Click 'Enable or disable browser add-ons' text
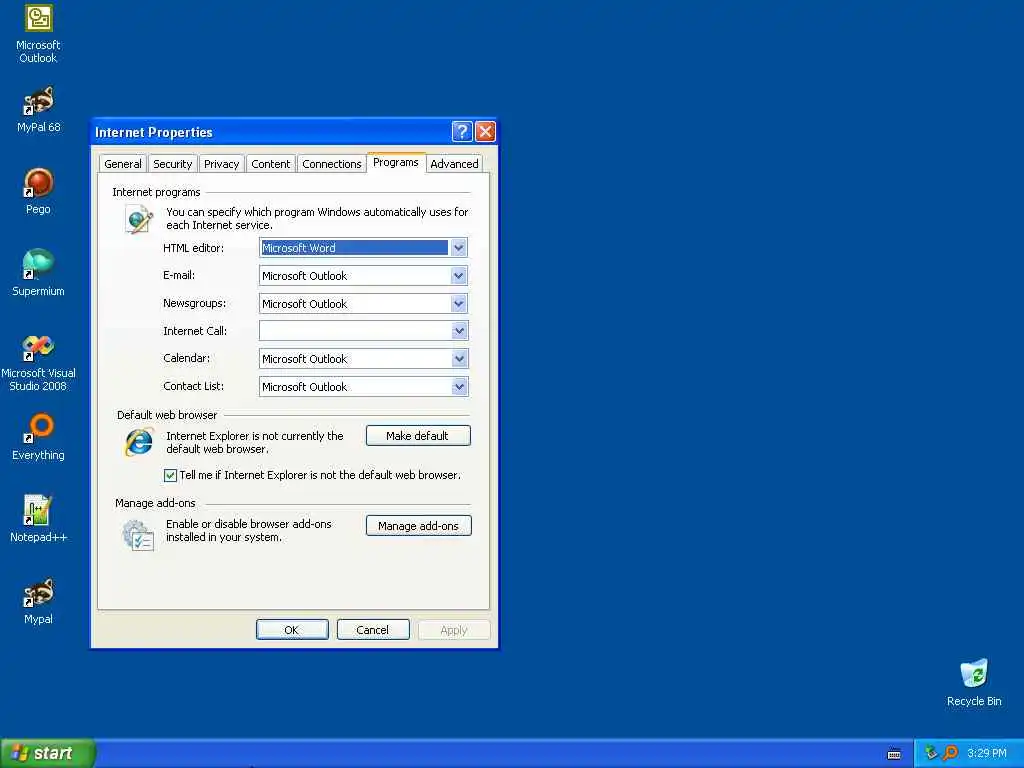The height and width of the screenshot is (768, 1024). coord(249,530)
